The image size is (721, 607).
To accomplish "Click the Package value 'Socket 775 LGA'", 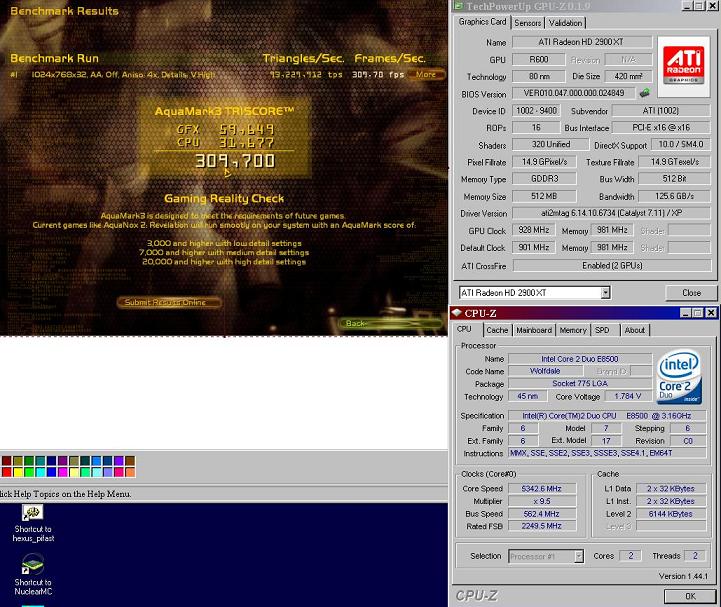I will (580, 384).
